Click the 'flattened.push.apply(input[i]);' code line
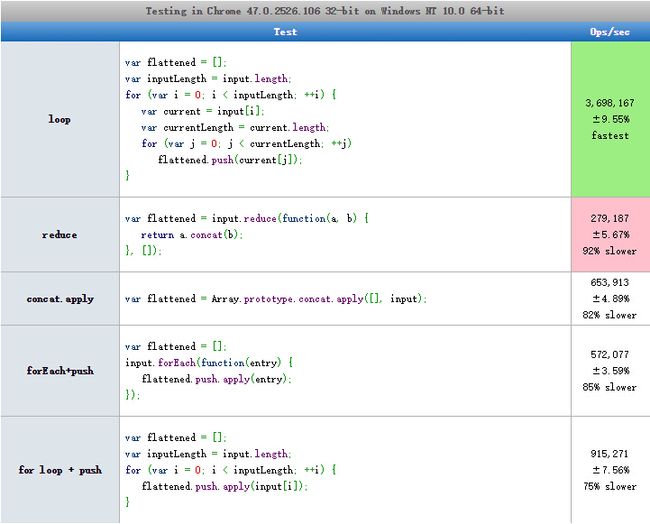 pyautogui.click(x=225, y=486)
